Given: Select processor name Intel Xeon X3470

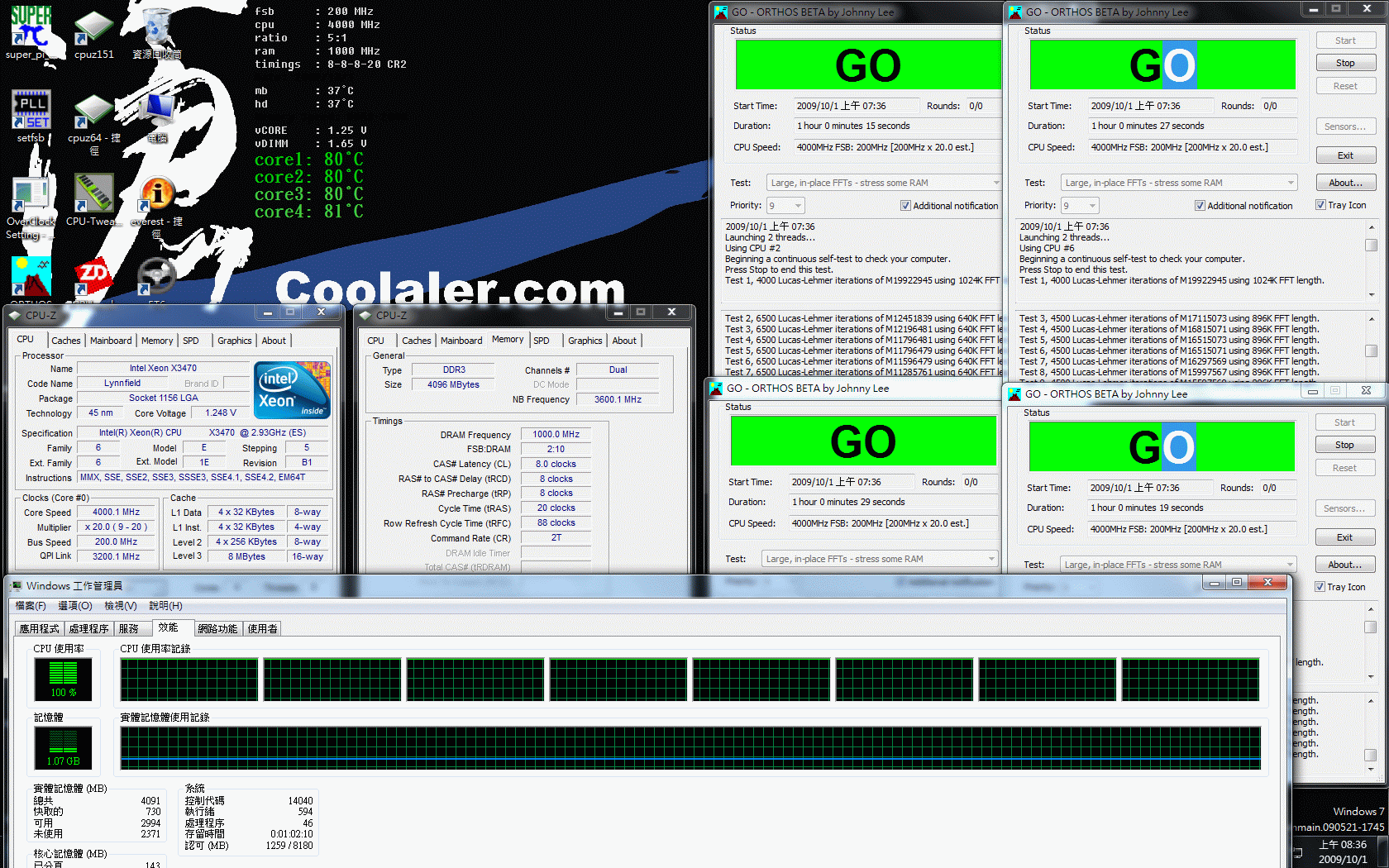Looking at the screenshot, I should pos(163,368).
